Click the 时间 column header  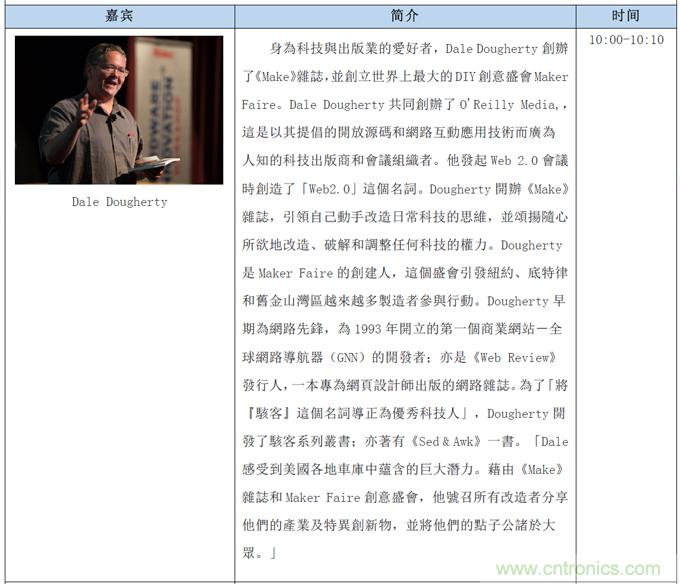coord(626,16)
